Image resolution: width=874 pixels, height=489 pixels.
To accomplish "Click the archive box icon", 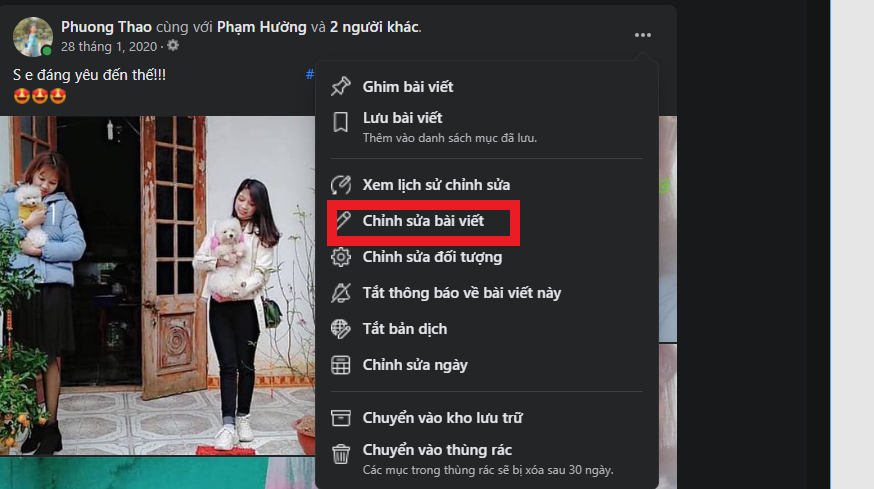I will pyautogui.click(x=341, y=418).
